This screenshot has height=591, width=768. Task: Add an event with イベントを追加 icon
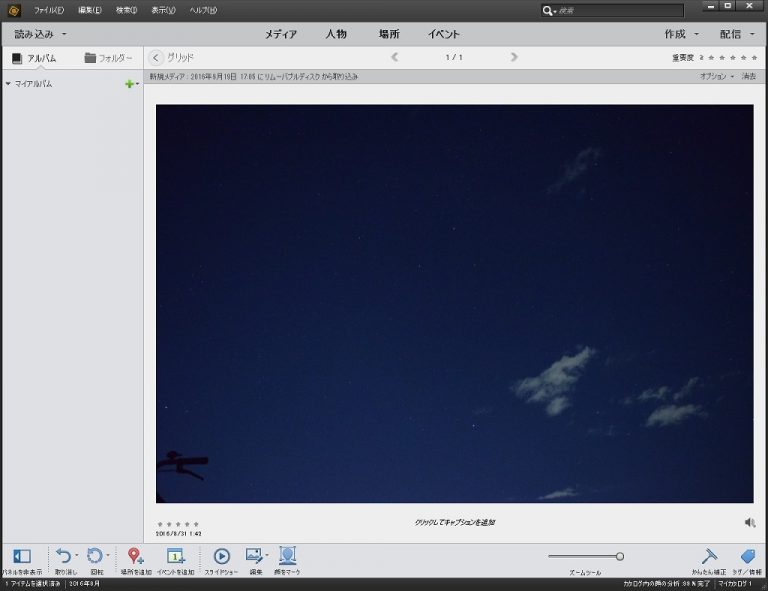(175, 557)
